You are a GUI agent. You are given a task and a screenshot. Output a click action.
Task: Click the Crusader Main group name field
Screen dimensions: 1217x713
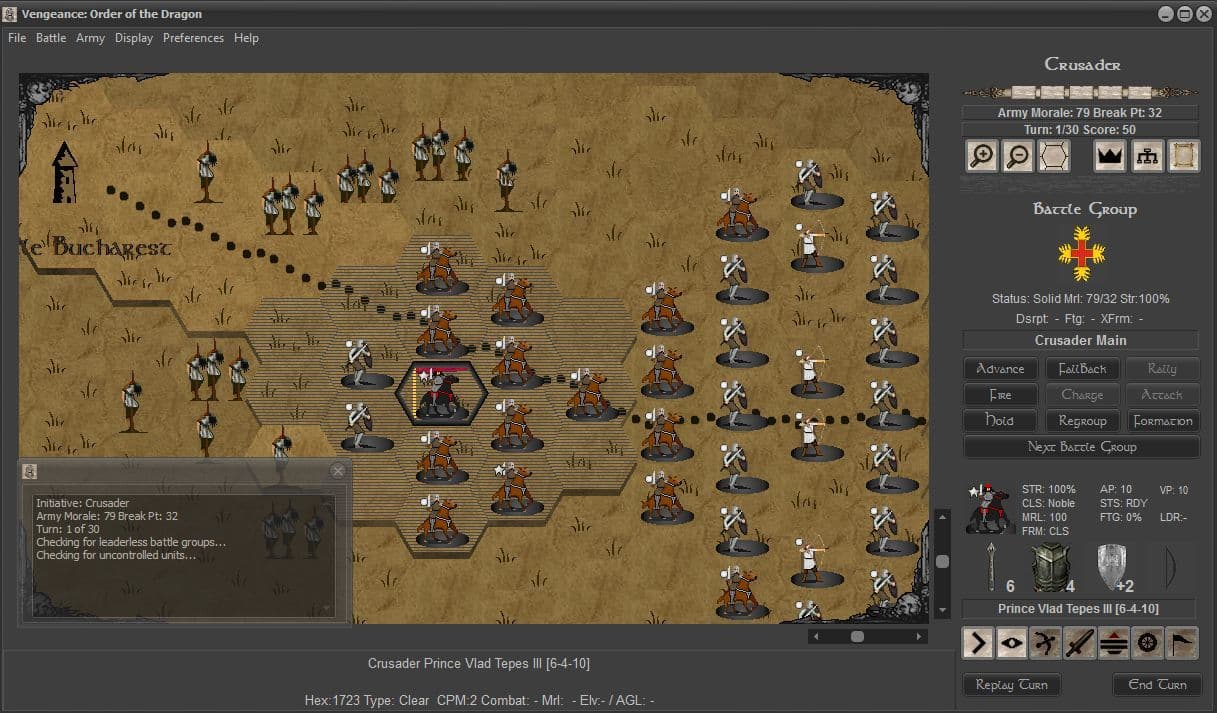click(1081, 340)
